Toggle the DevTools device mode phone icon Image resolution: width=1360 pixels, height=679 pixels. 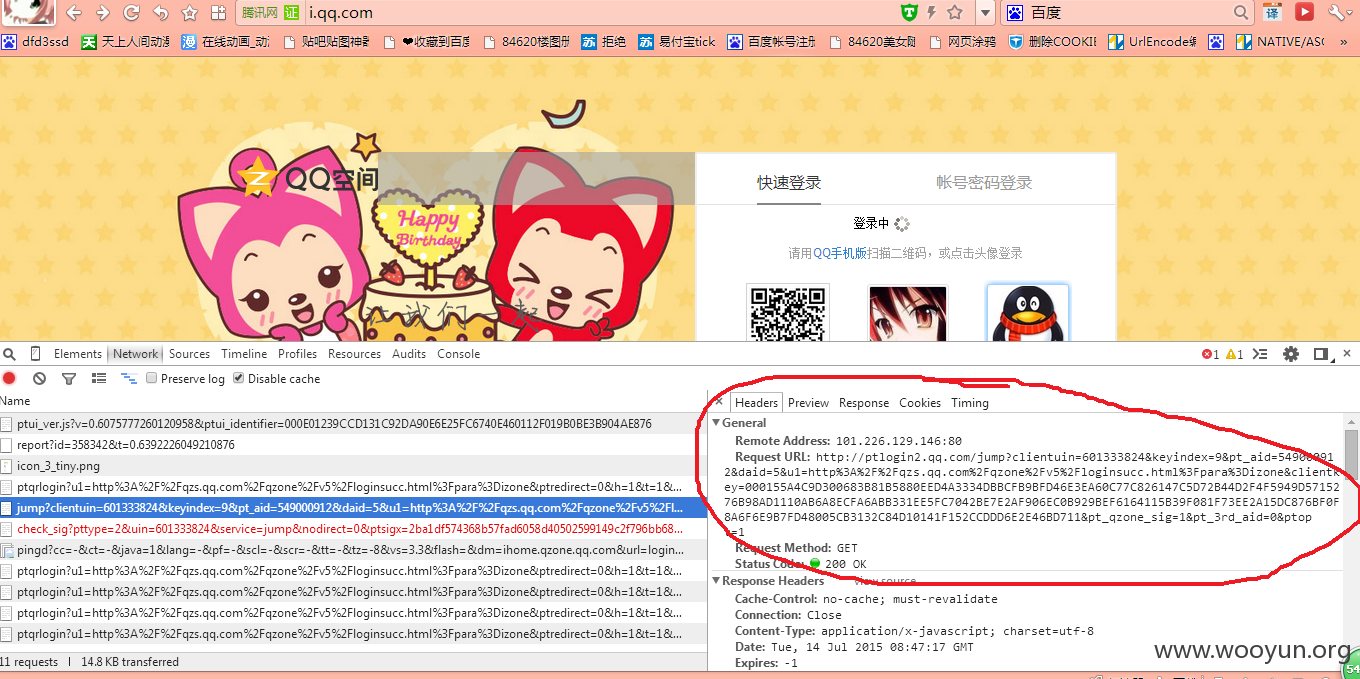[x=36, y=354]
